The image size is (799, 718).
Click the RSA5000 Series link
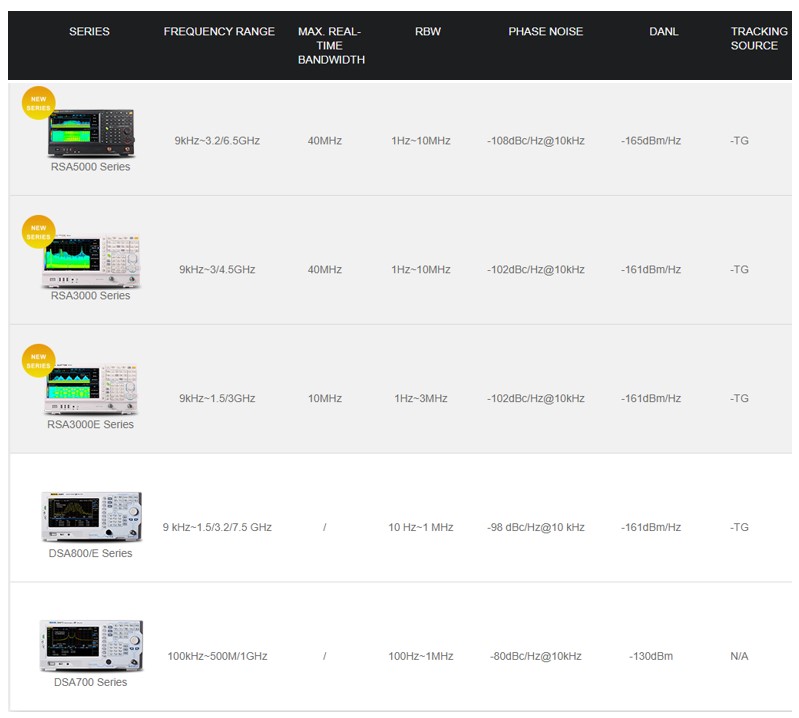(90, 167)
